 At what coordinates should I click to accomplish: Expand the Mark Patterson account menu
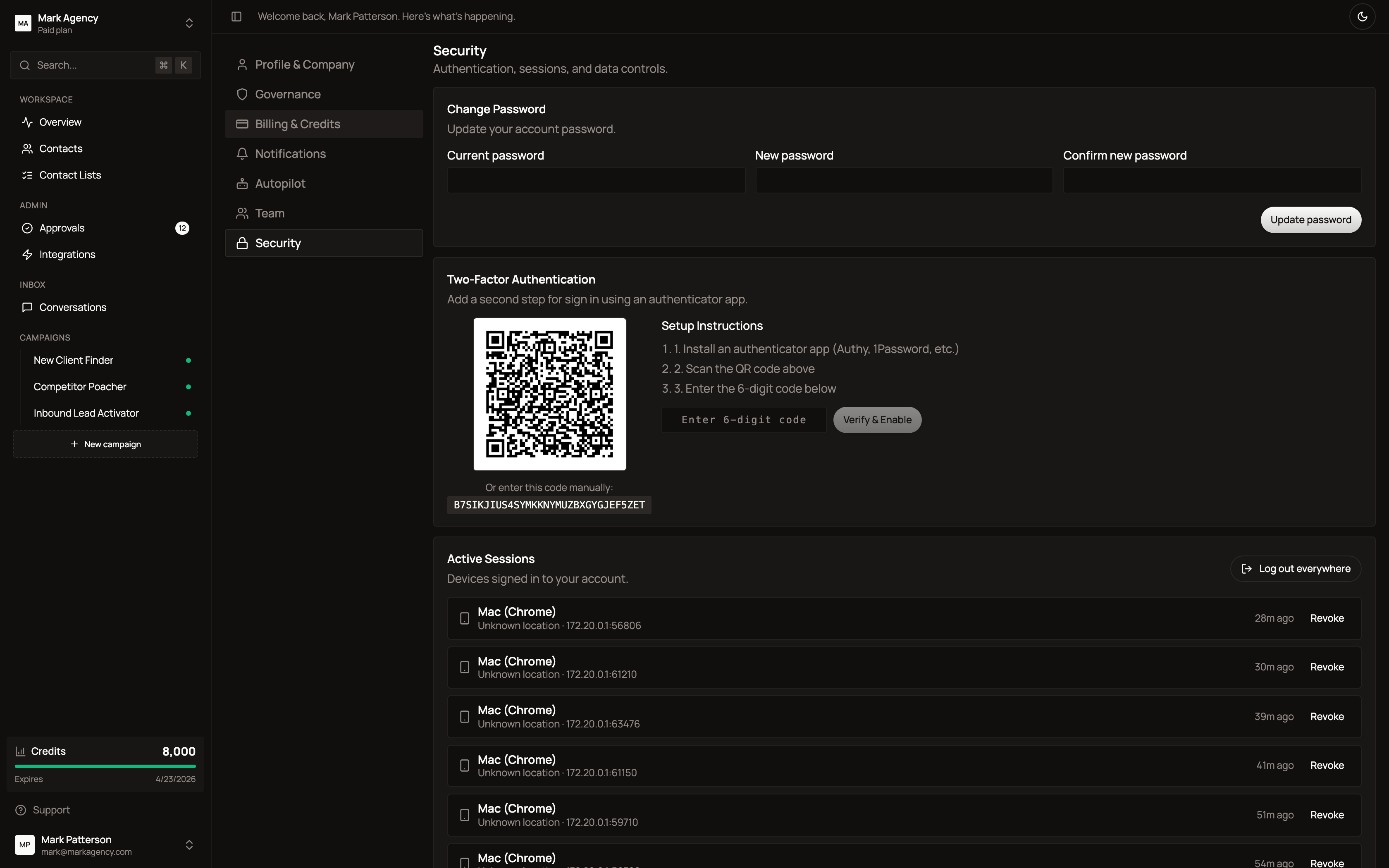(x=189, y=844)
